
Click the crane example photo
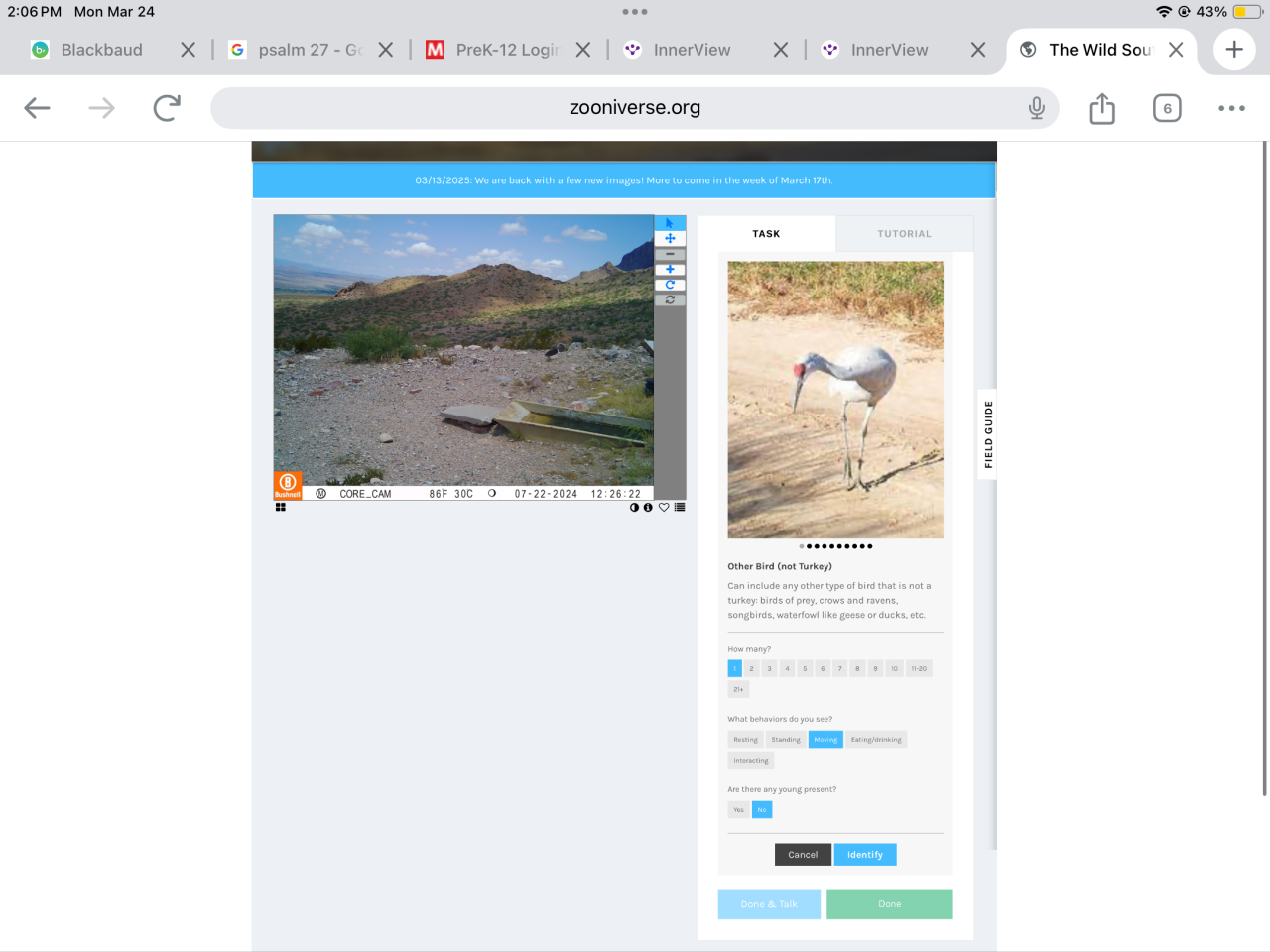(x=835, y=400)
